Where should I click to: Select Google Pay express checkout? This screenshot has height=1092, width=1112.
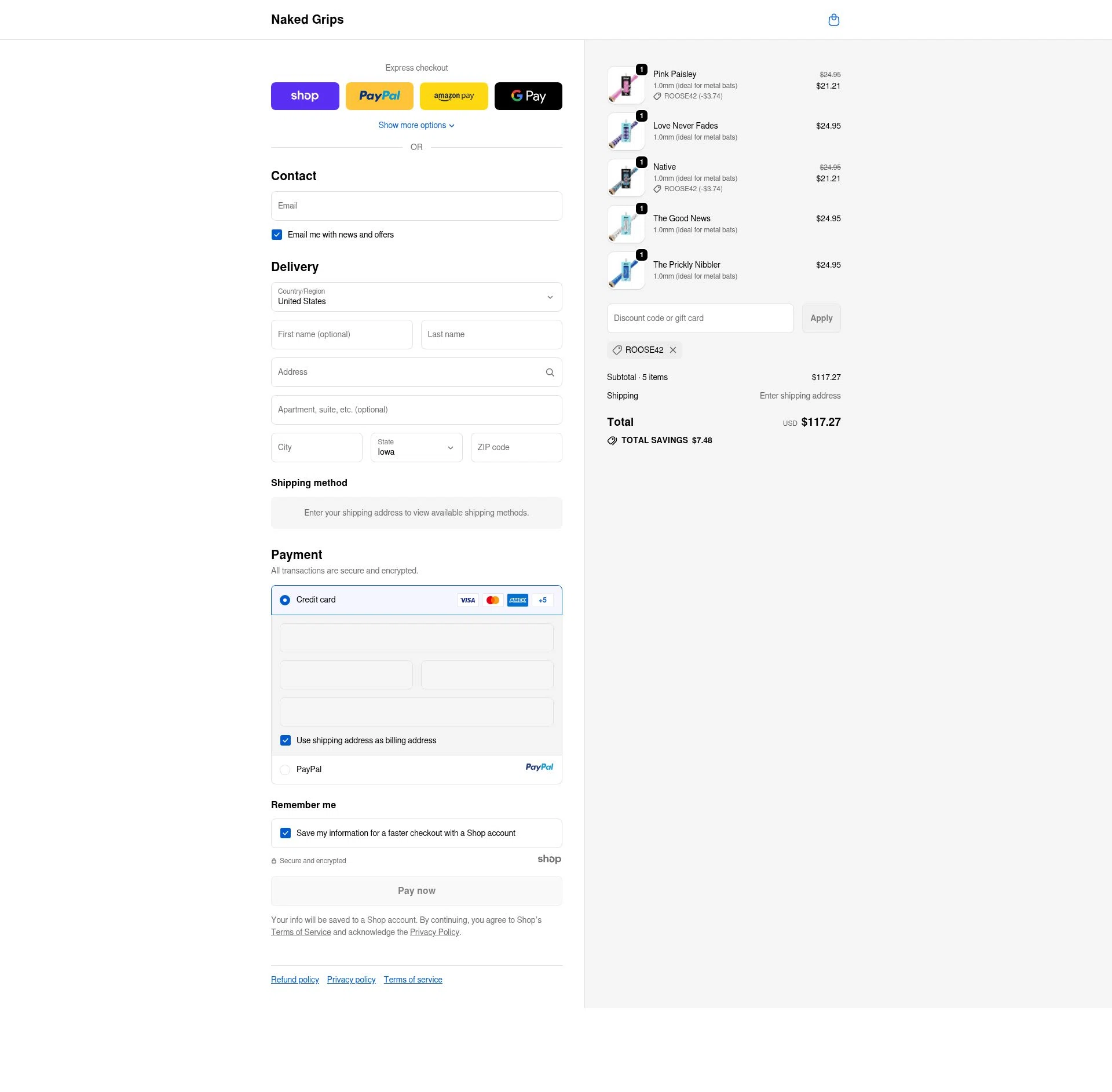[x=528, y=96]
